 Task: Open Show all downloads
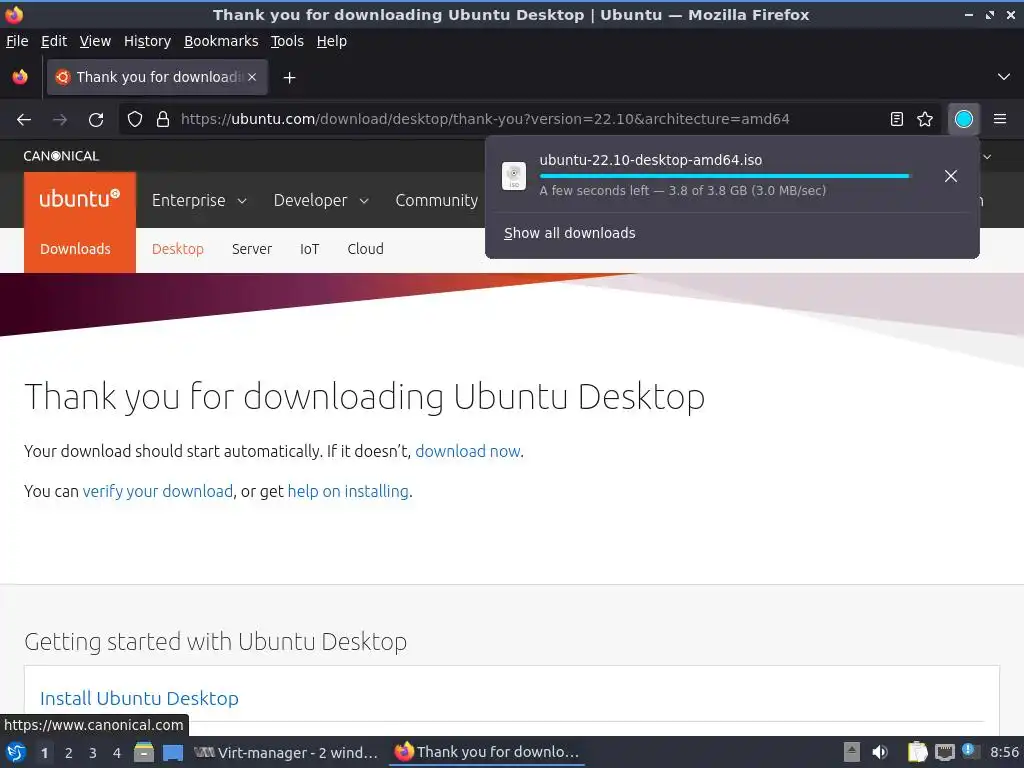[x=569, y=233]
